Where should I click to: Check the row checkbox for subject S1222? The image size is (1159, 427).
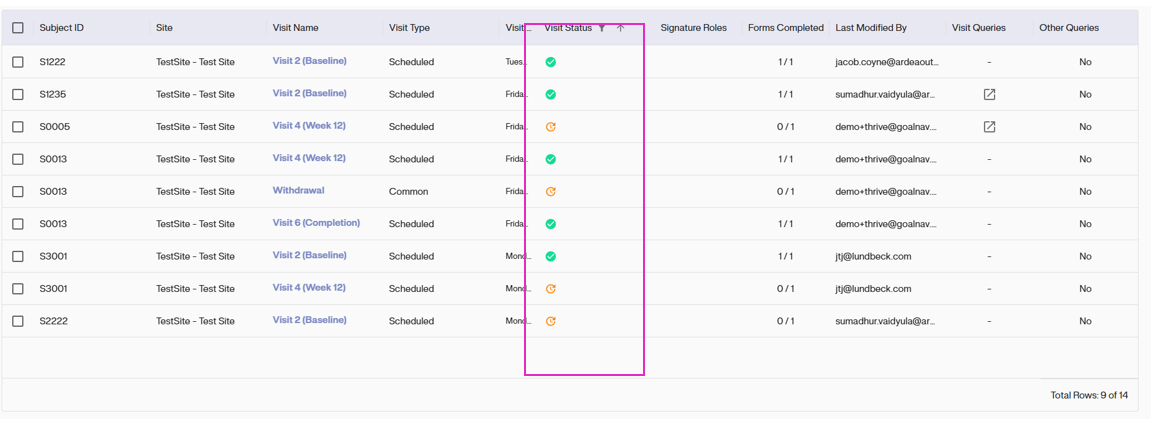click(18, 62)
